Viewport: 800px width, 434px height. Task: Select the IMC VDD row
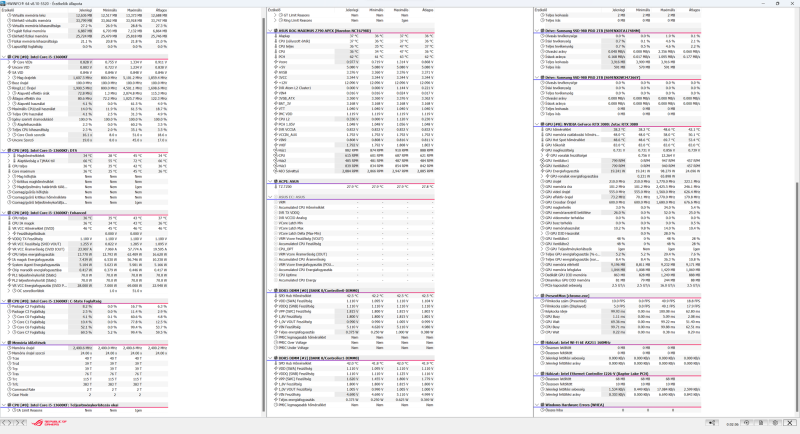point(352,114)
